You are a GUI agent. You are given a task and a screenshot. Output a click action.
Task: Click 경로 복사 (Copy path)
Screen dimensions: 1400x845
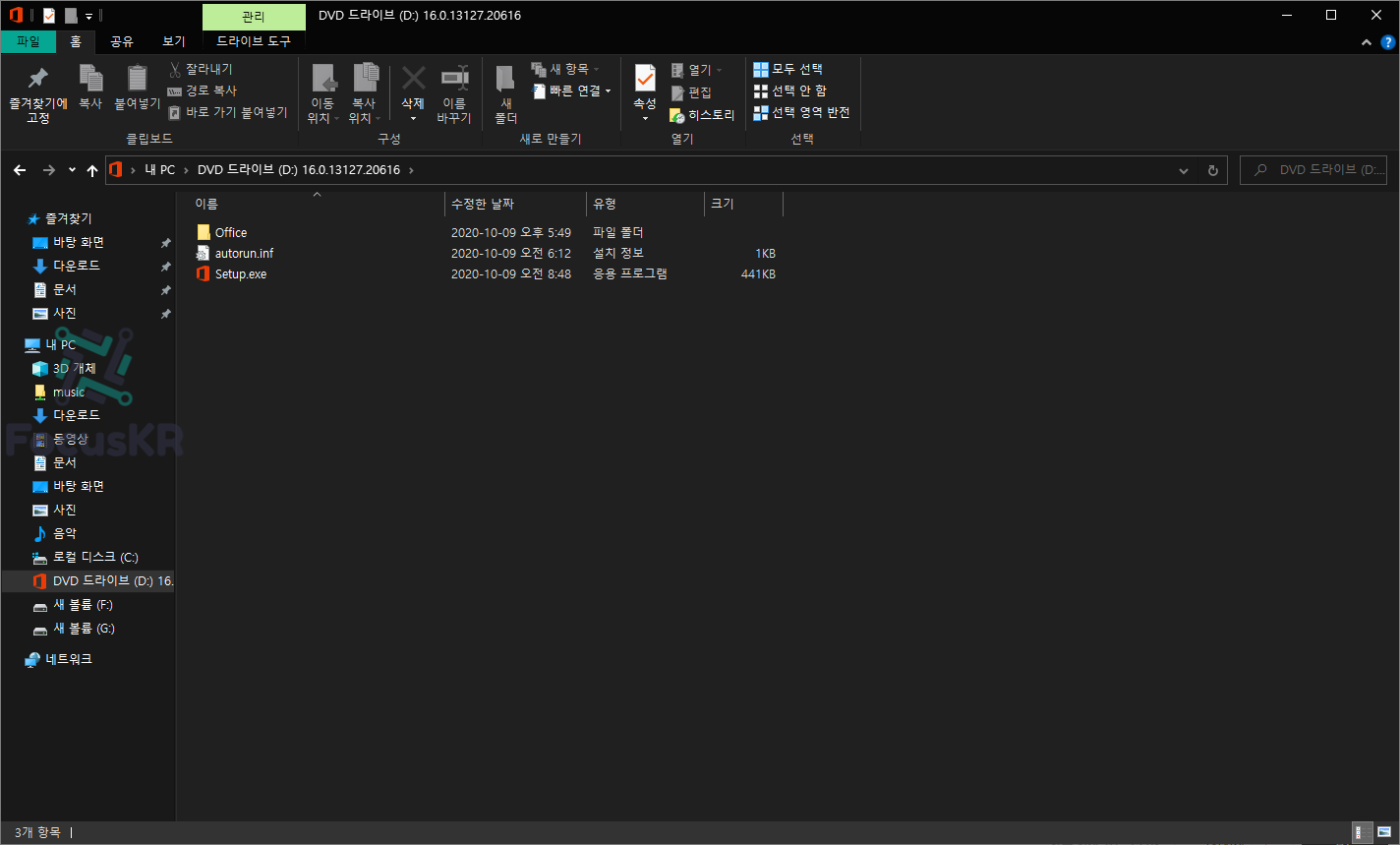click(203, 91)
